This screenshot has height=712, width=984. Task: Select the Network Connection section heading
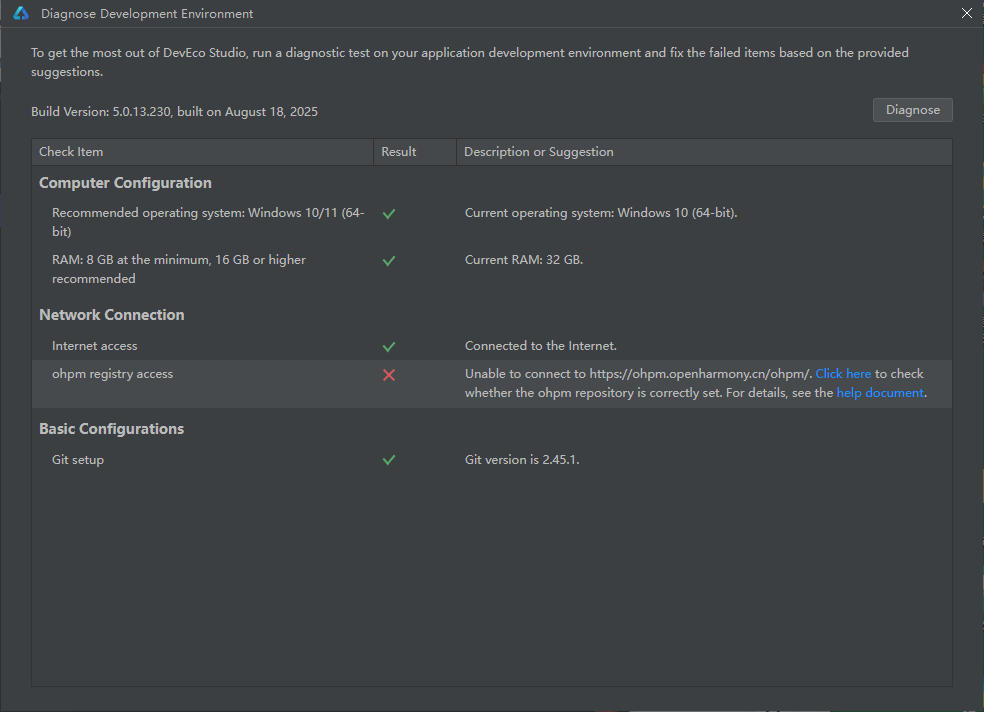tap(112, 315)
